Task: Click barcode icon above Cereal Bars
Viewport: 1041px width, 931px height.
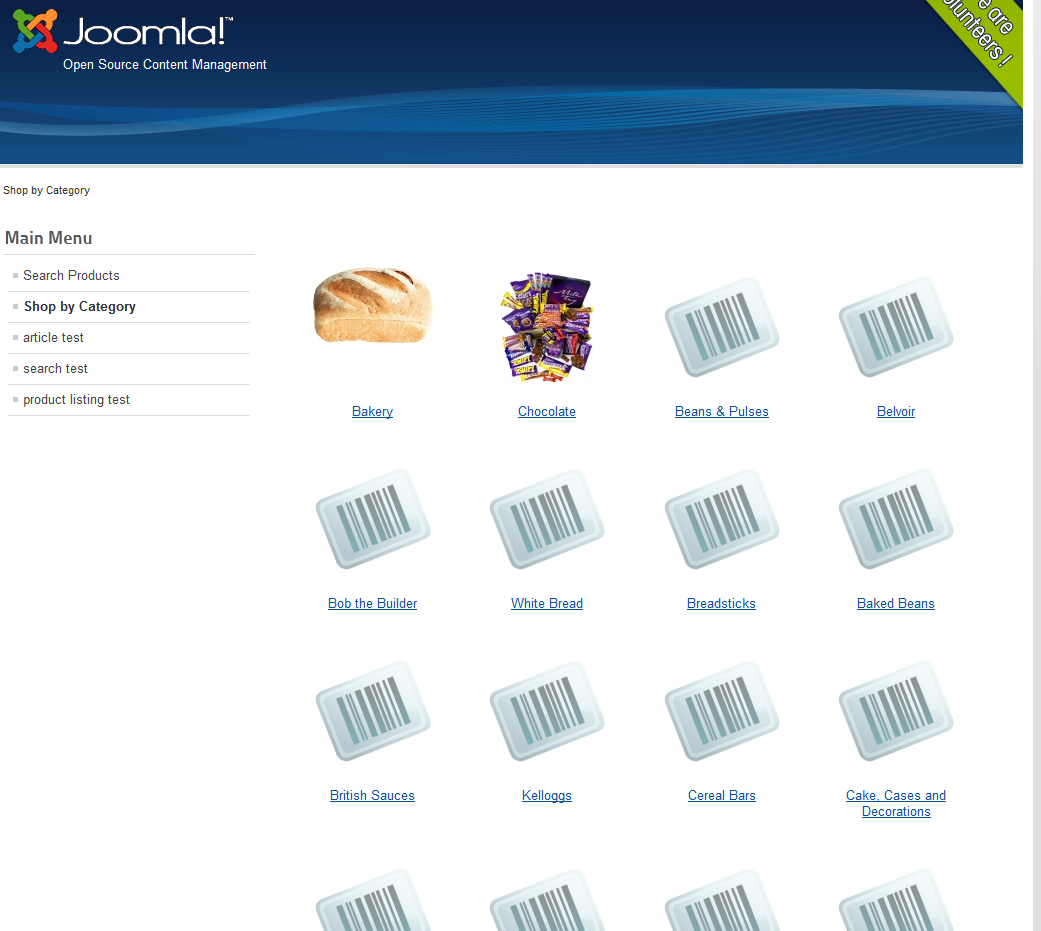Action: pyautogui.click(x=722, y=711)
